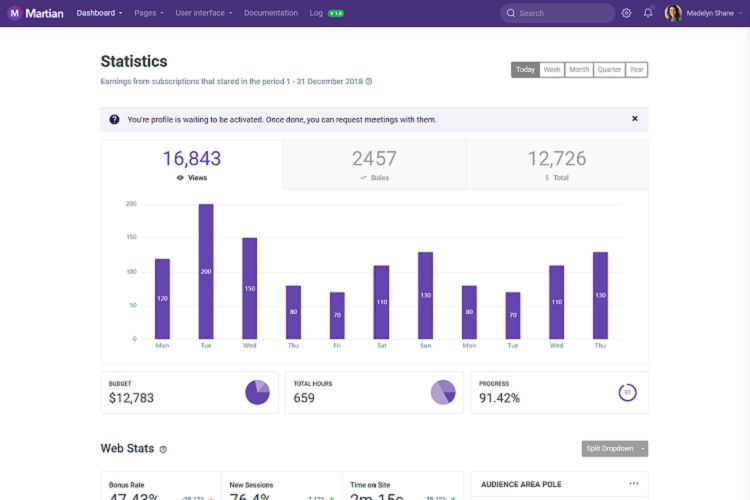
Task: Switch to the 16,843 Views tab
Action: click(192, 165)
